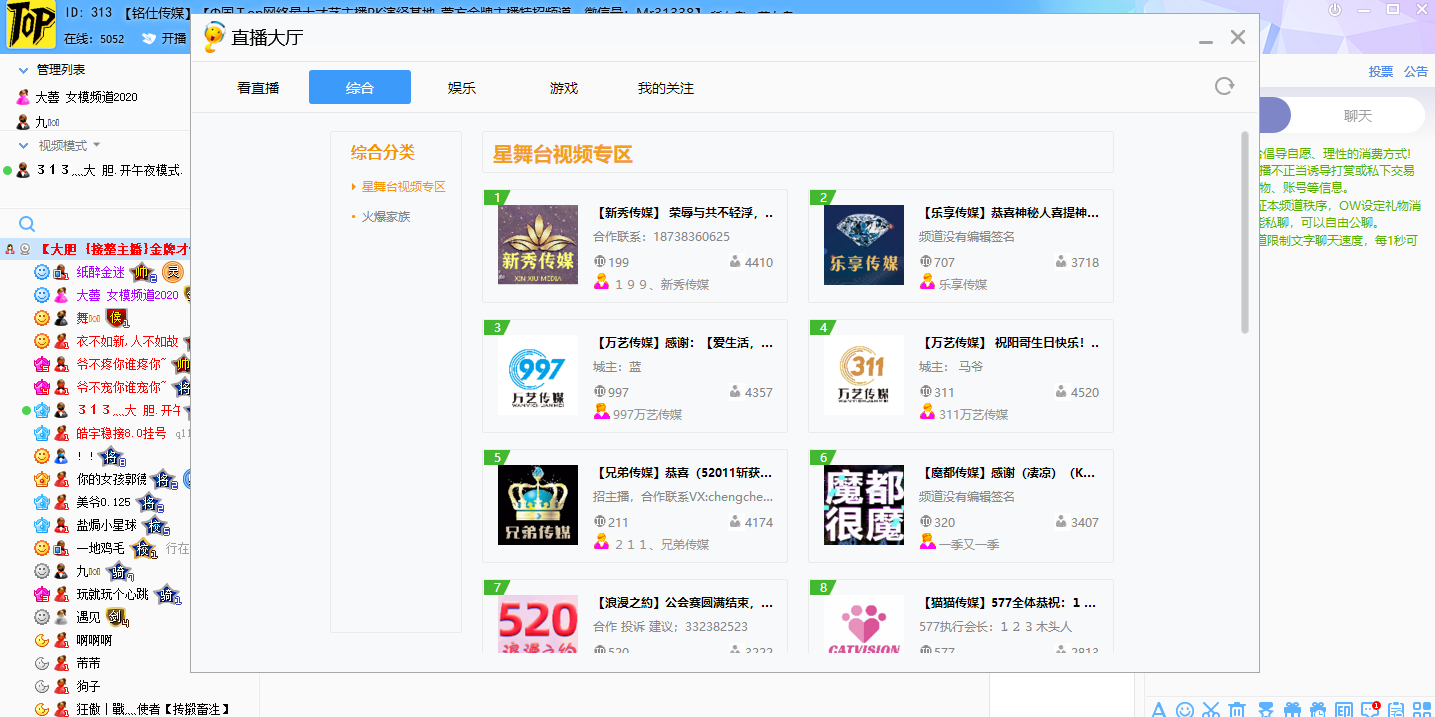Switch to the 聊天 toggle option

point(1357,116)
